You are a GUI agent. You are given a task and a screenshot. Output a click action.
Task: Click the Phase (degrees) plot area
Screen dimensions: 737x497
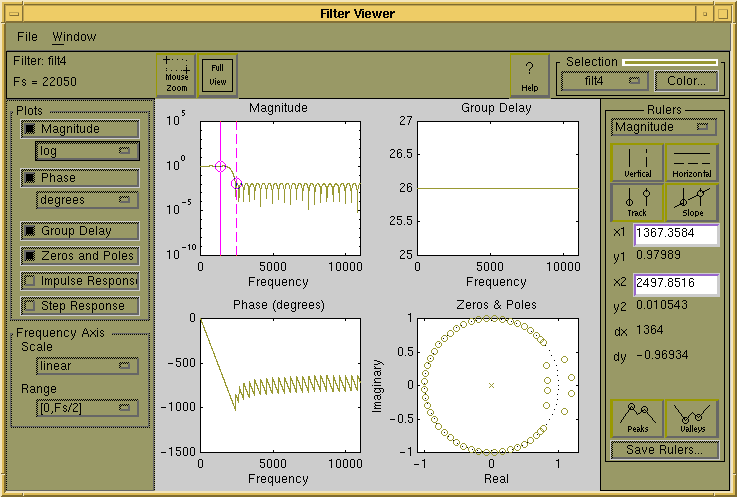pos(281,385)
